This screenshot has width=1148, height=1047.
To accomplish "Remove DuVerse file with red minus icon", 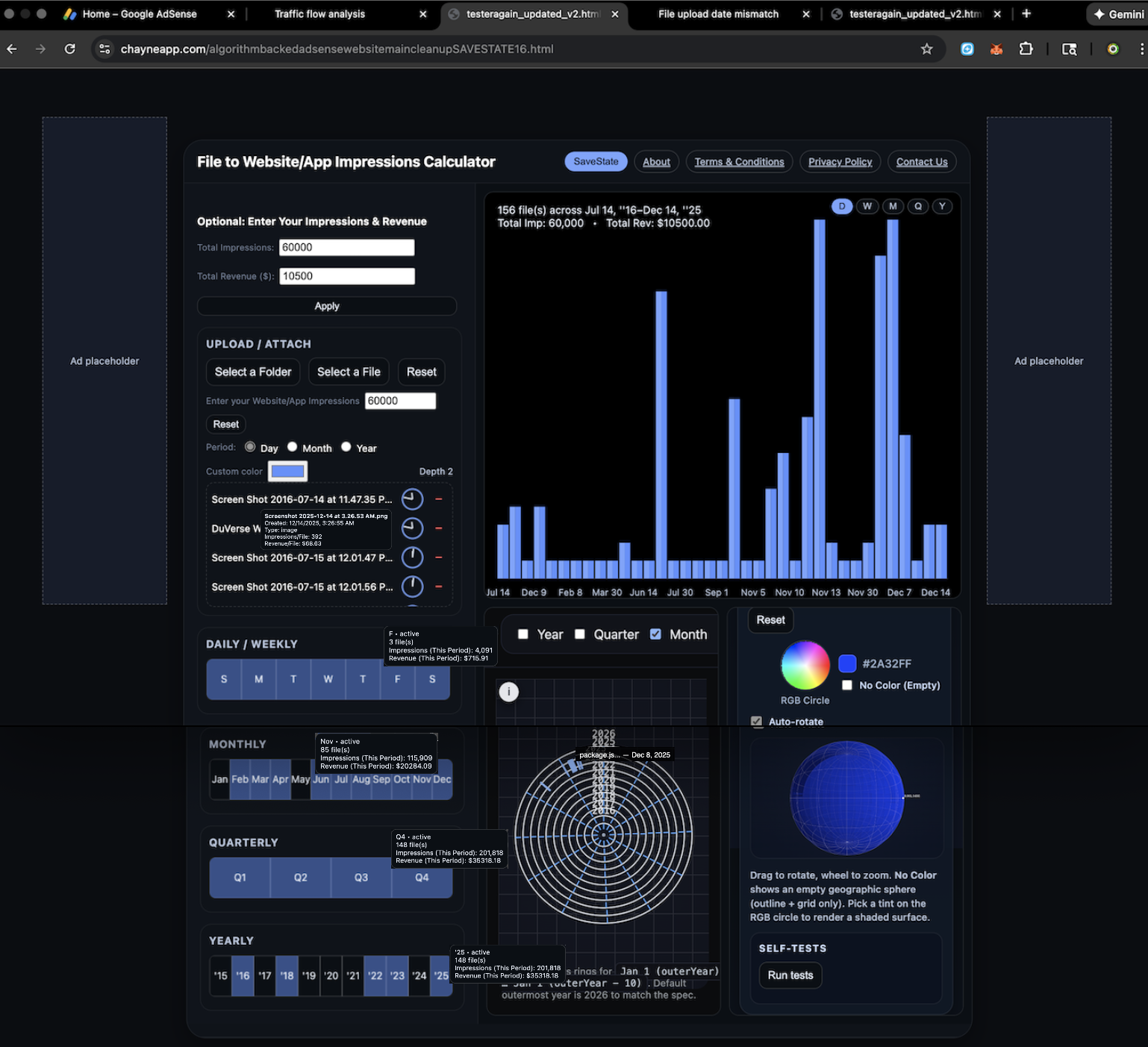I will pos(439,528).
